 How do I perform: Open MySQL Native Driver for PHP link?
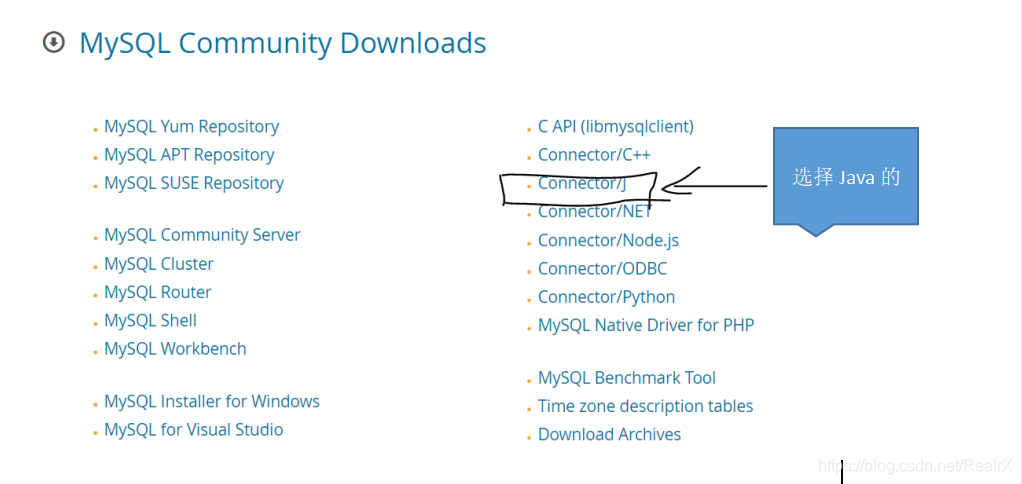click(646, 325)
